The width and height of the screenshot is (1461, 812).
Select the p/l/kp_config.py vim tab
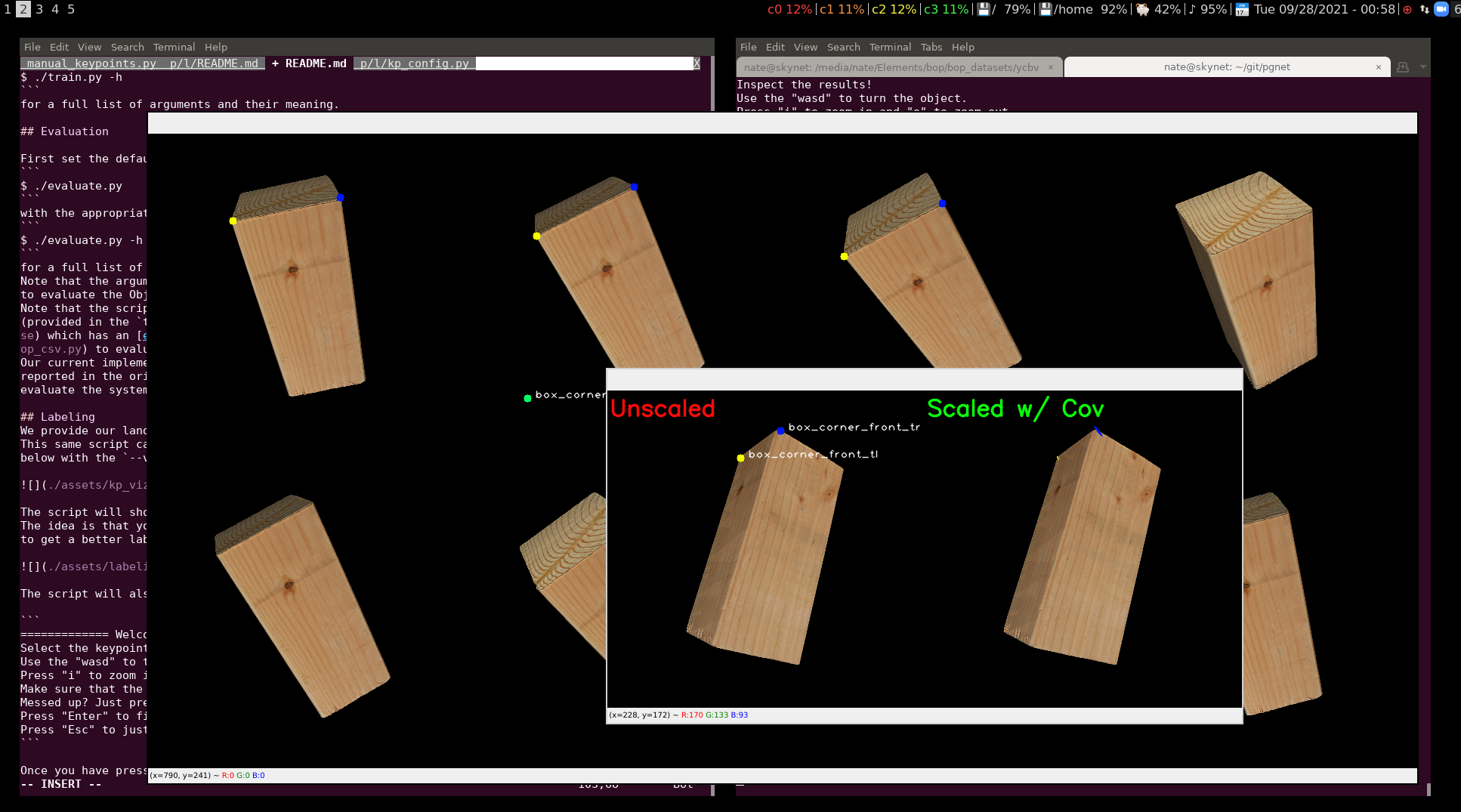click(x=414, y=63)
